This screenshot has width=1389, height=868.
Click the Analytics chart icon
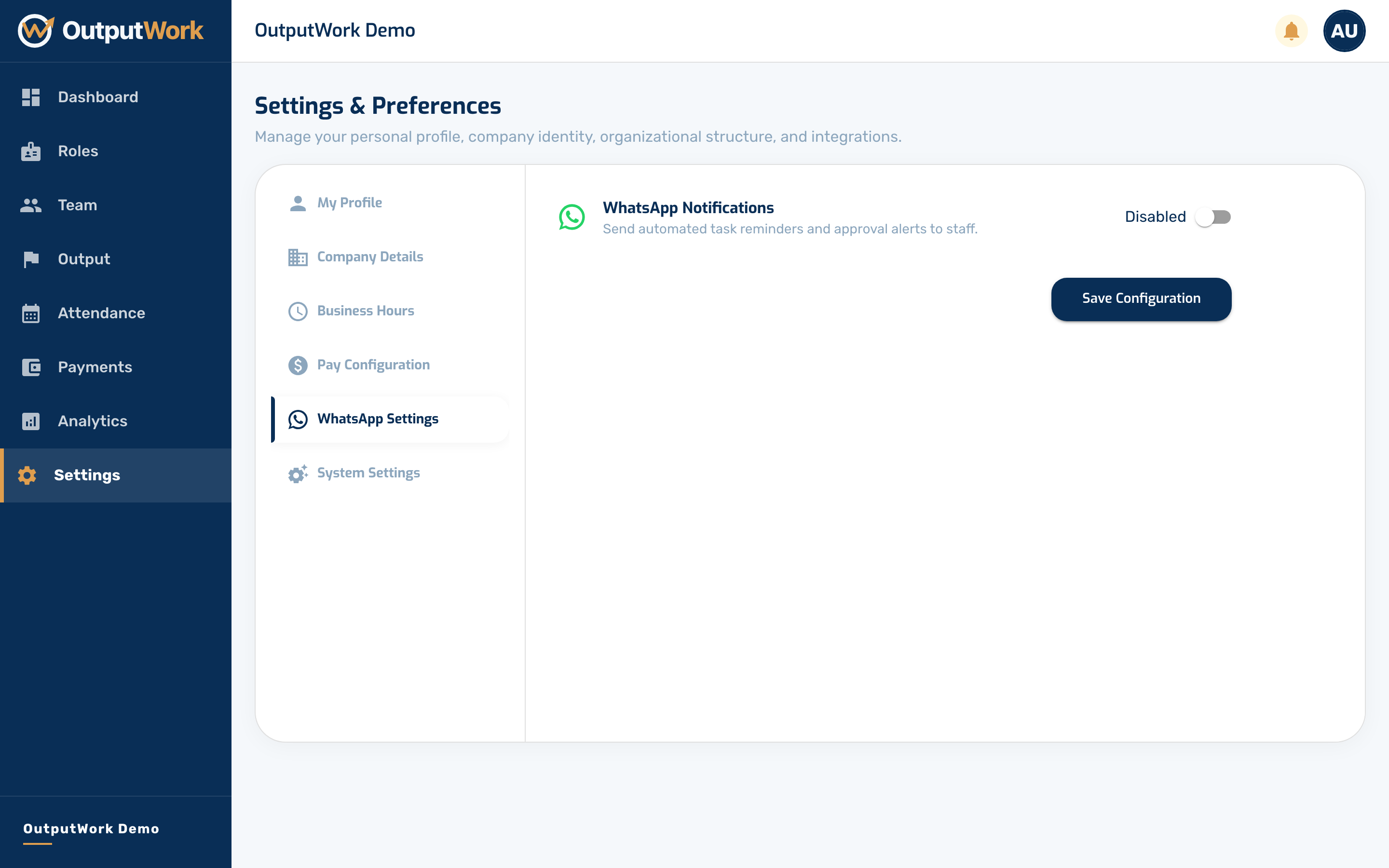pos(31,421)
